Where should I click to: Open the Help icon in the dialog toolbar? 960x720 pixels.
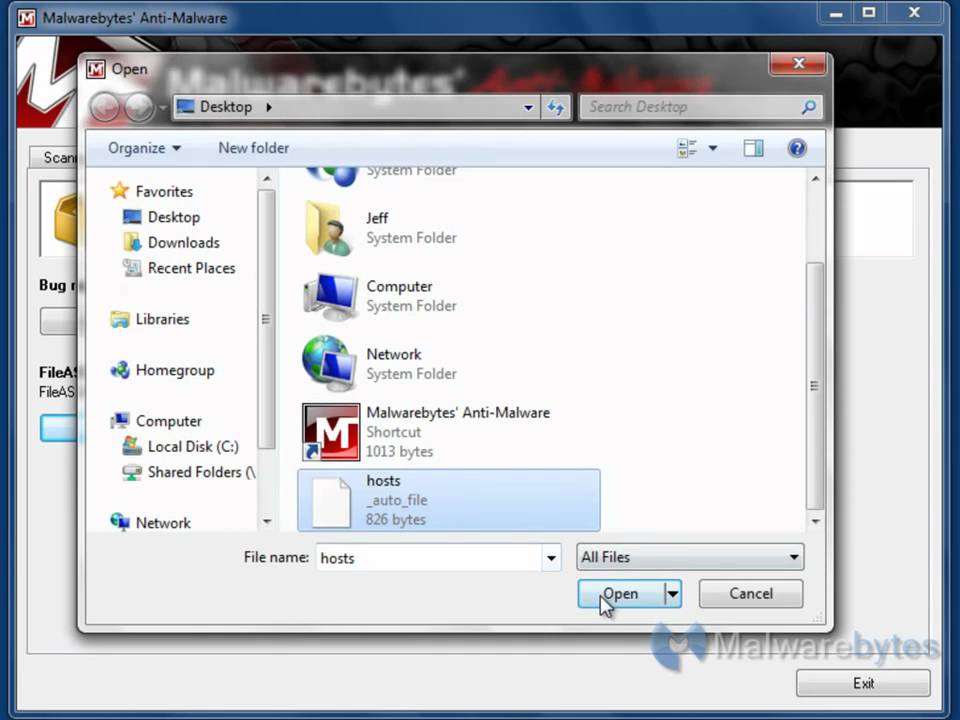click(x=797, y=148)
